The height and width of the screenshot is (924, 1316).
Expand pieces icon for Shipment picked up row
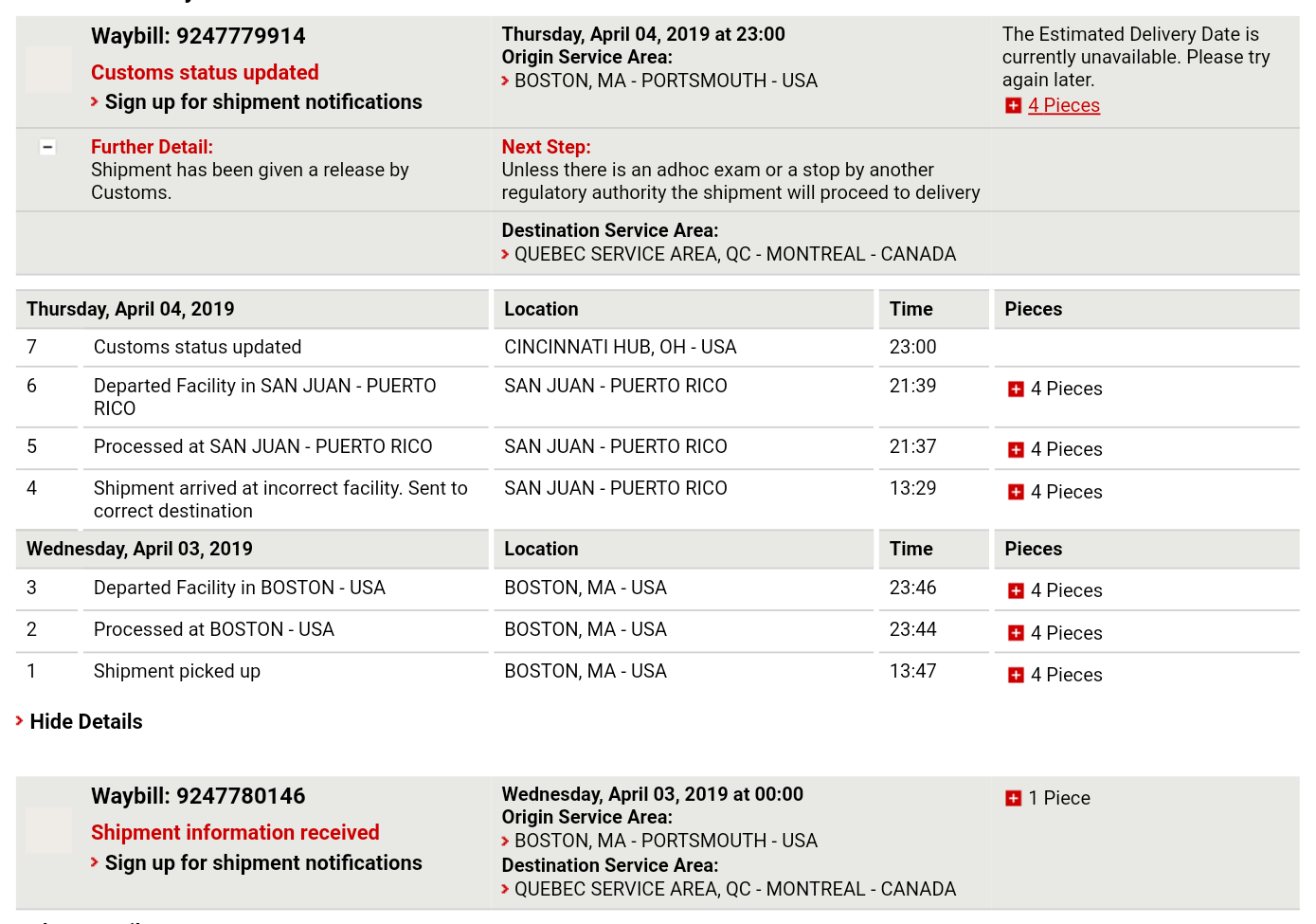[1016, 675]
